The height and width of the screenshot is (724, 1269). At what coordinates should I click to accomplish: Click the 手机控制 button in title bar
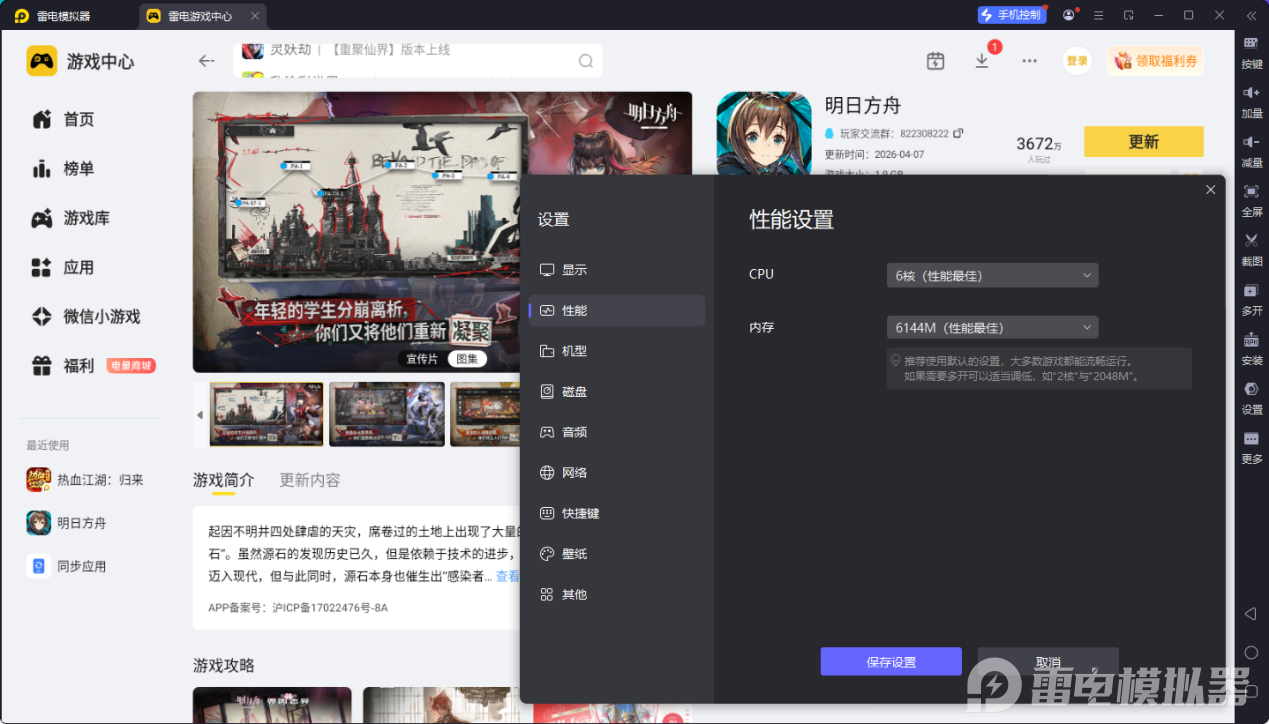click(1011, 15)
